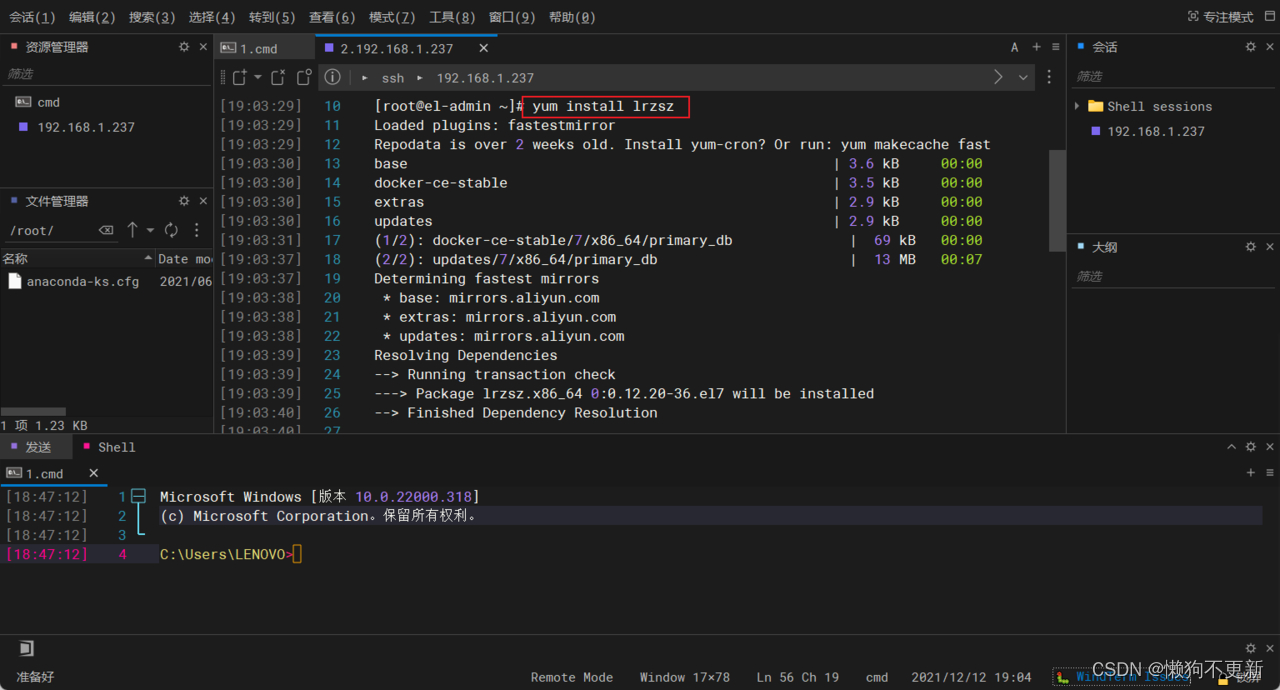The height and width of the screenshot is (690, 1280).
Task: Collapse the bottom panel with the chevron
Action: tap(1231, 447)
